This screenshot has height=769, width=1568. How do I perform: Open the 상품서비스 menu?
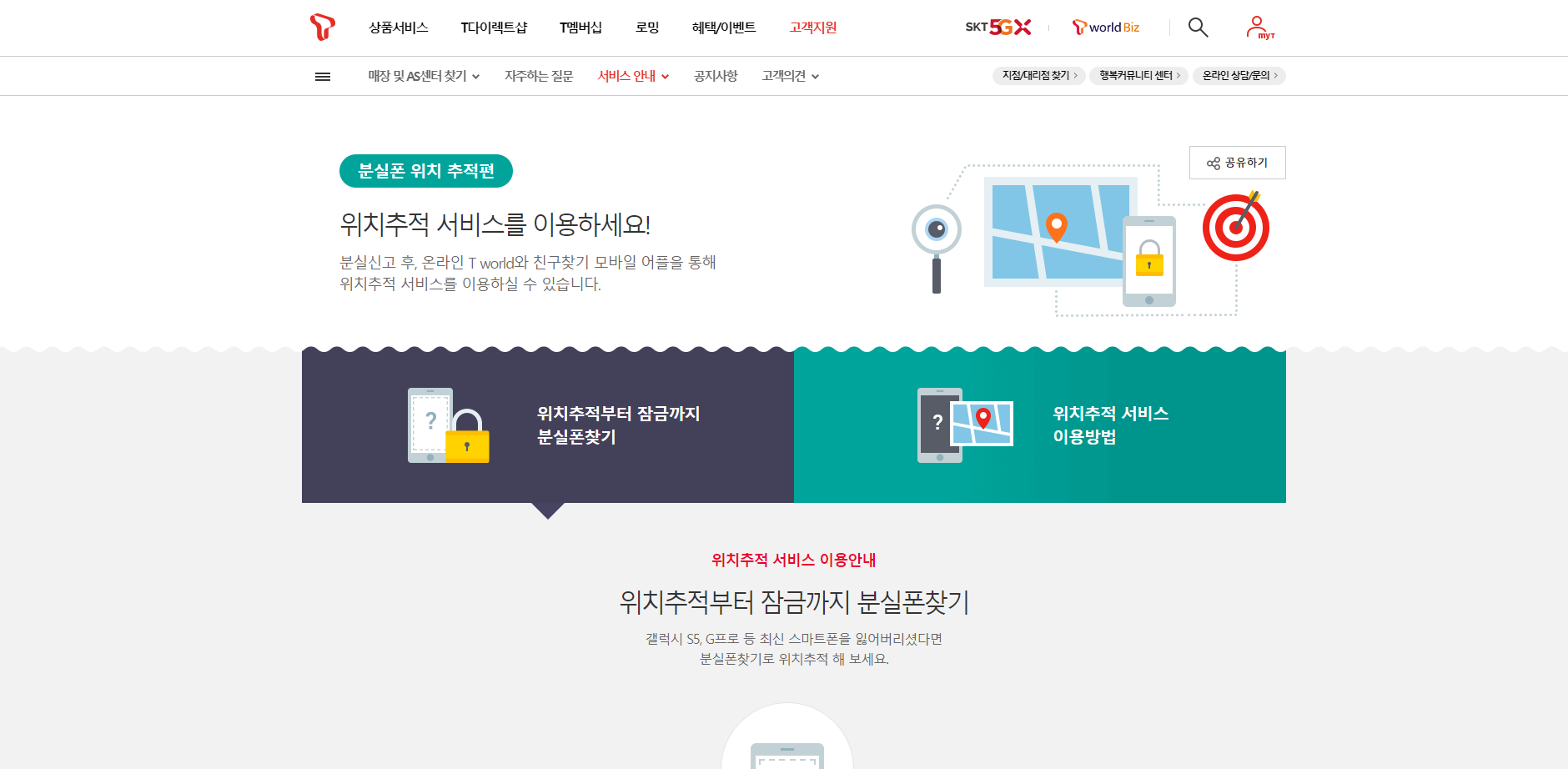click(x=399, y=28)
